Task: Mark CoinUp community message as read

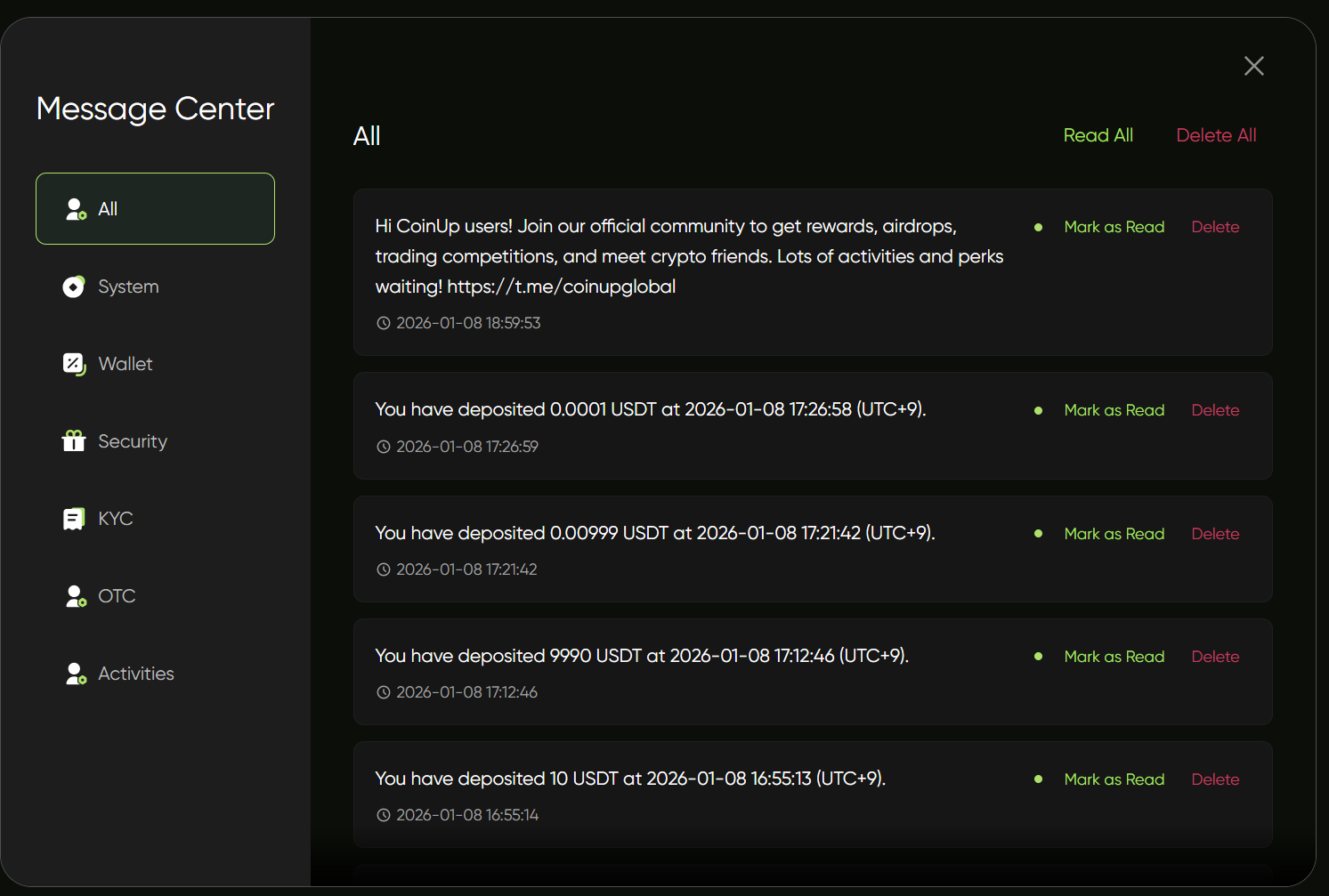Action: tap(1114, 227)
